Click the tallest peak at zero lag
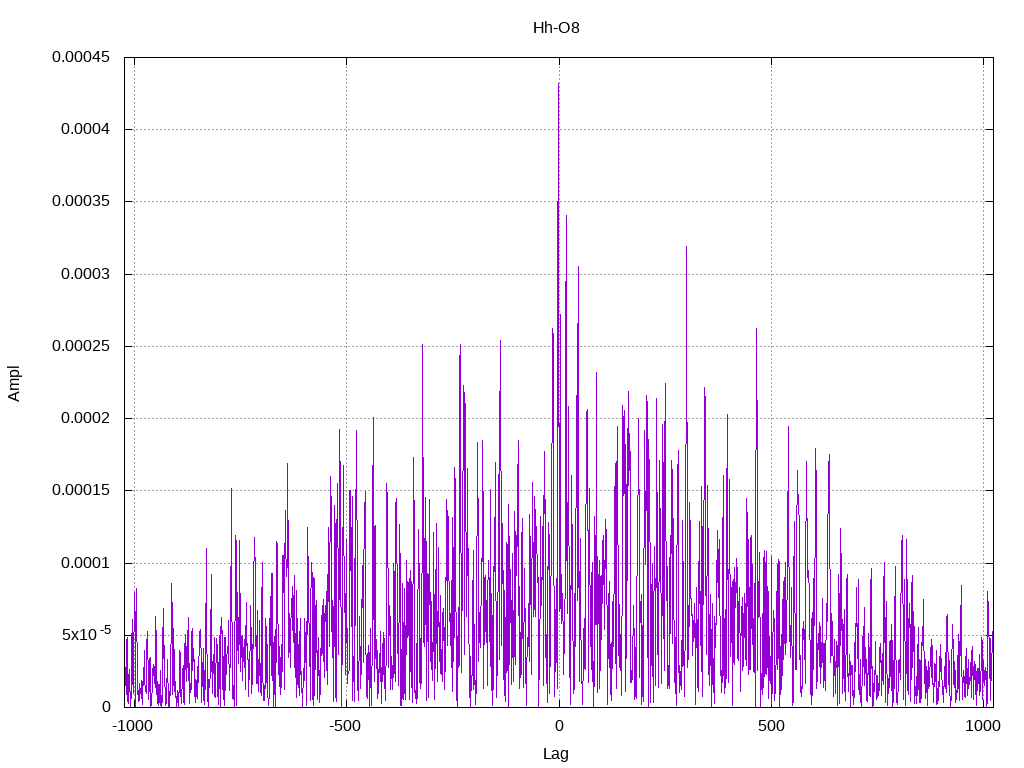1024x768 pixels. pos(558,85)
